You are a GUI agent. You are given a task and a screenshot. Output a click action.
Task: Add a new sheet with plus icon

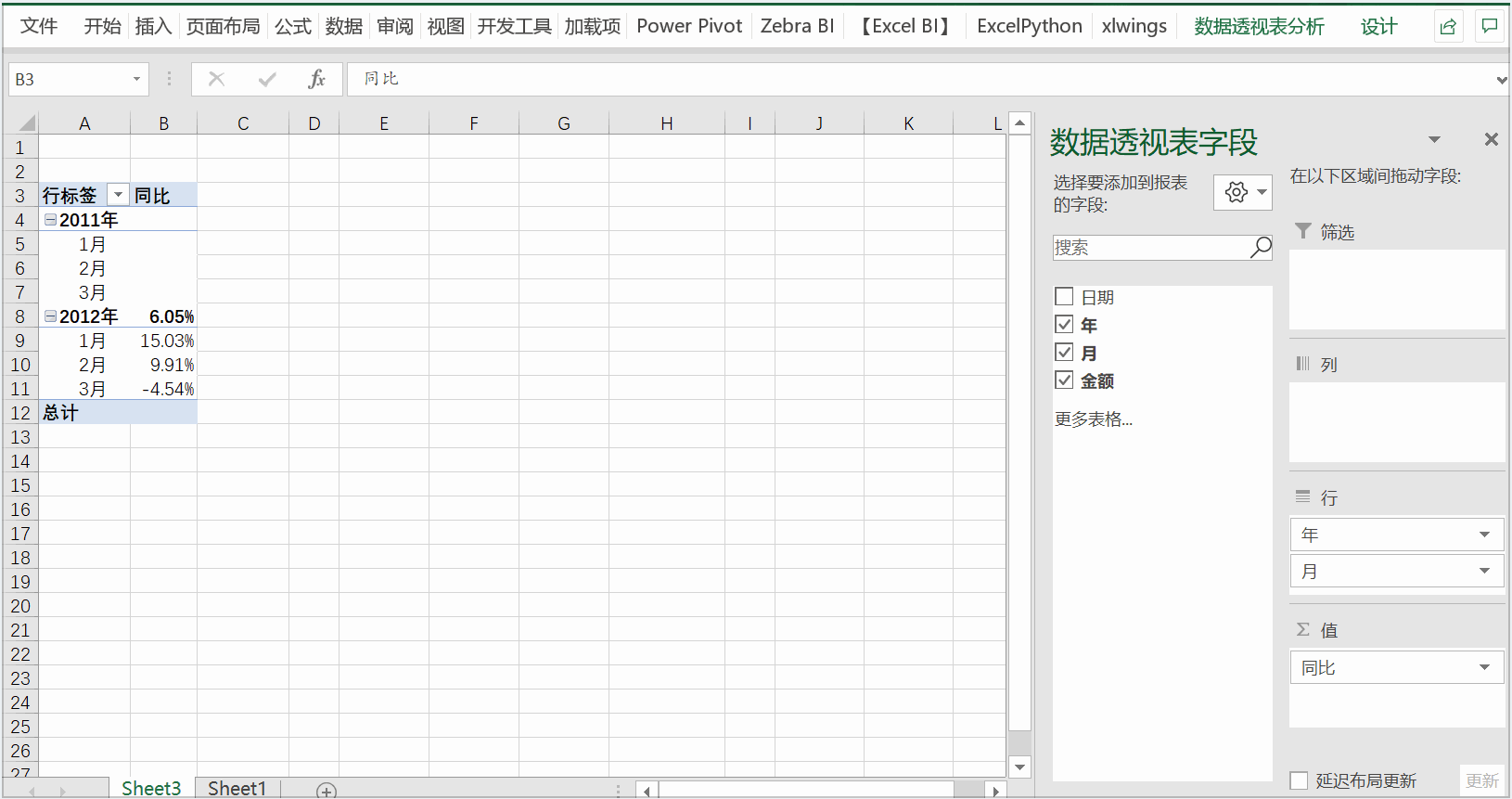pyautogui.click(x=326, y=791)
